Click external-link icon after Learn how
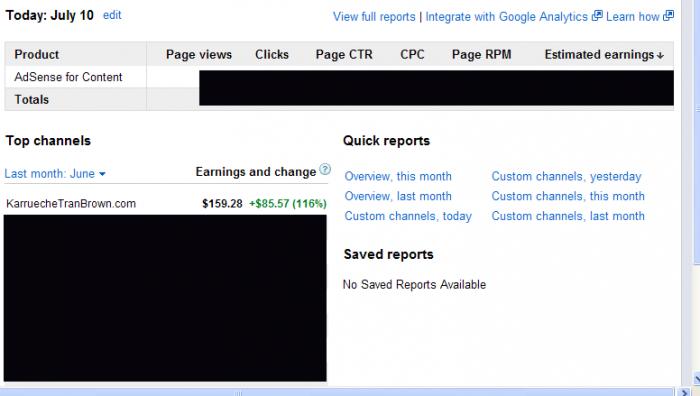The height and width of the screenshot is (396, 700). 668,16
